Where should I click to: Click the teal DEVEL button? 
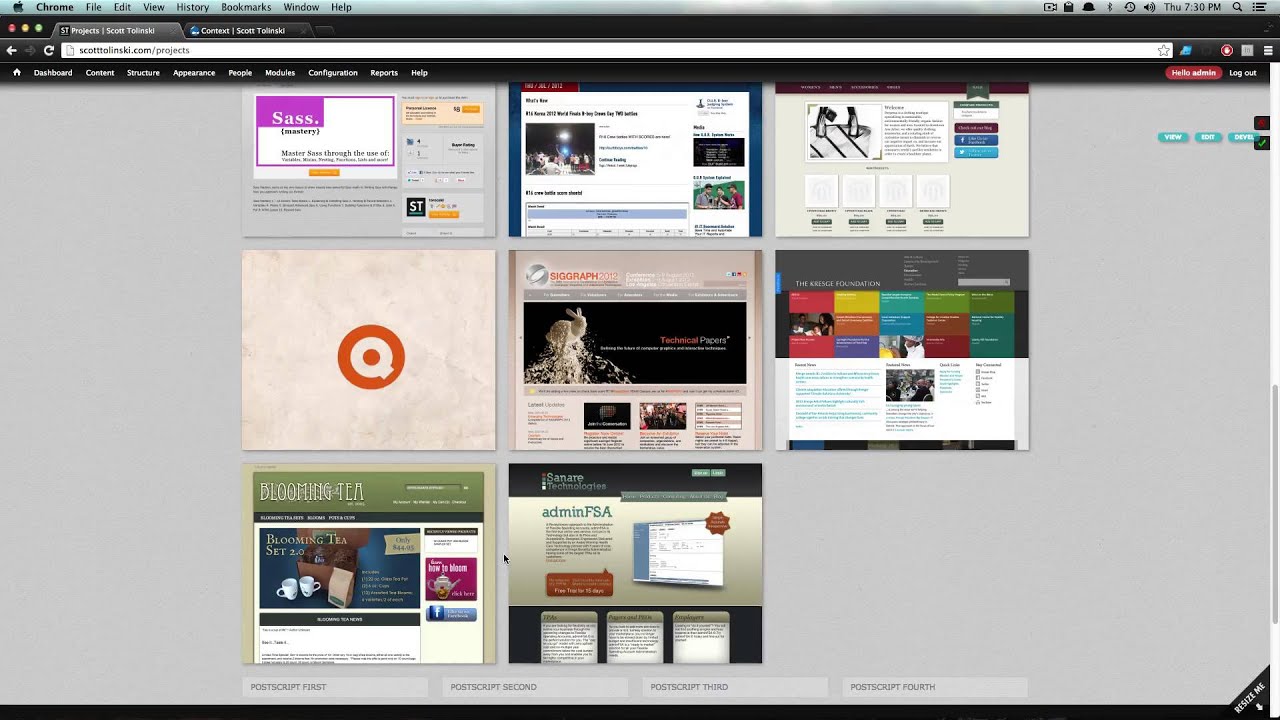click(1243, 137)
